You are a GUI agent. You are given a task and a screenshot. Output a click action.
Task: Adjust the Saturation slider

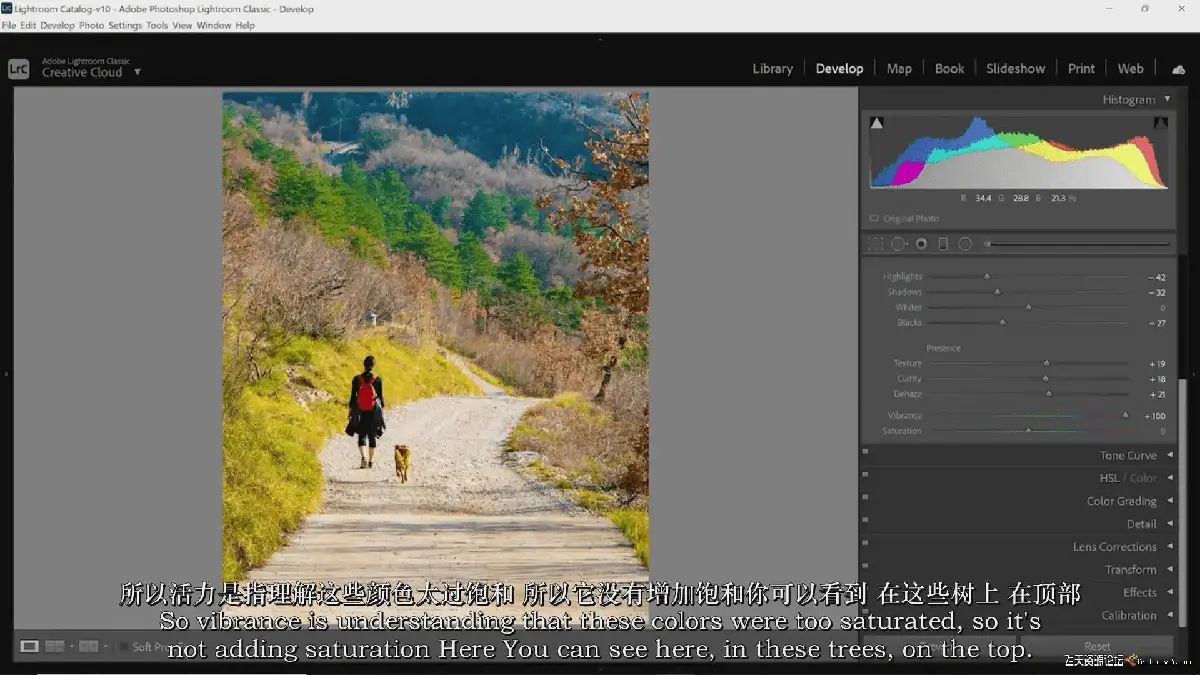pos(1028,431)
